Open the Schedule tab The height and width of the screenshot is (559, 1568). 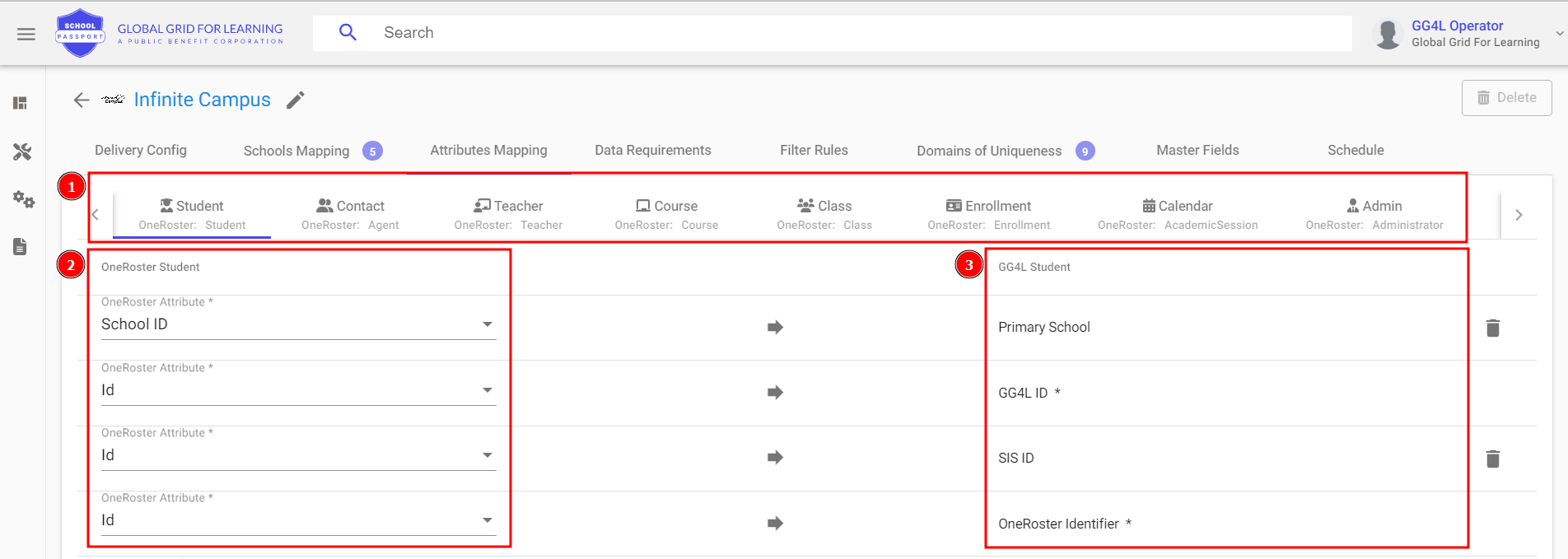point(1356,151)
